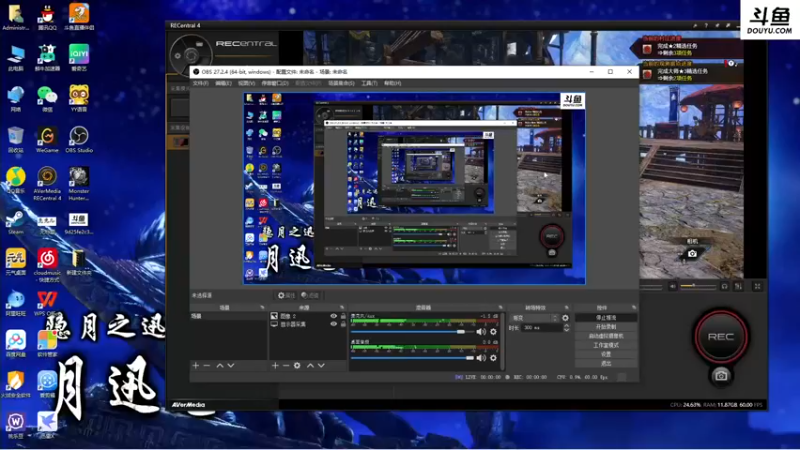Launch the cow-head game accelerator shortcut

click(x=47, y=58)
